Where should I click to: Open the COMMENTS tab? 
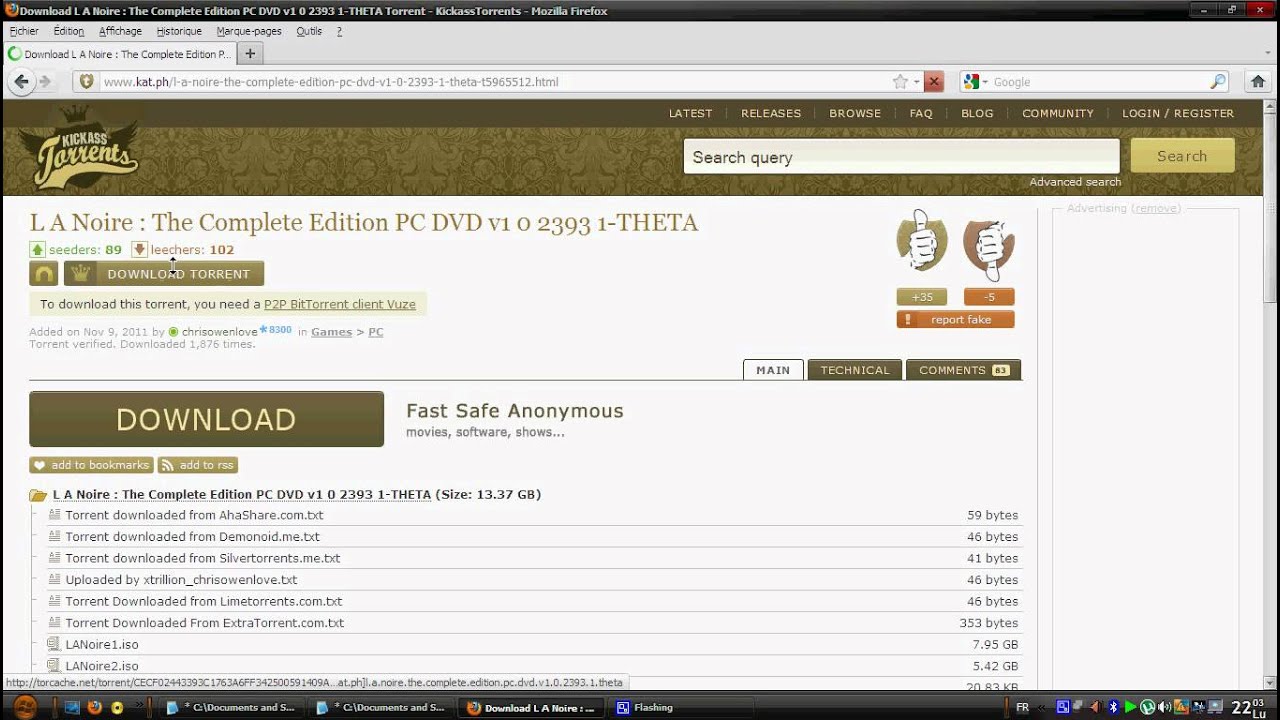(x=962, y=370)
